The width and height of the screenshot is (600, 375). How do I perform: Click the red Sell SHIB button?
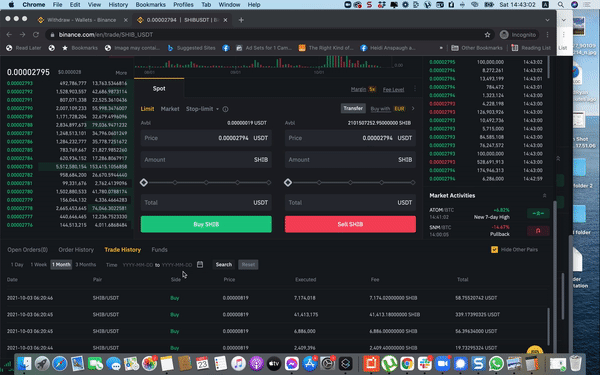(x=350, y=224)
